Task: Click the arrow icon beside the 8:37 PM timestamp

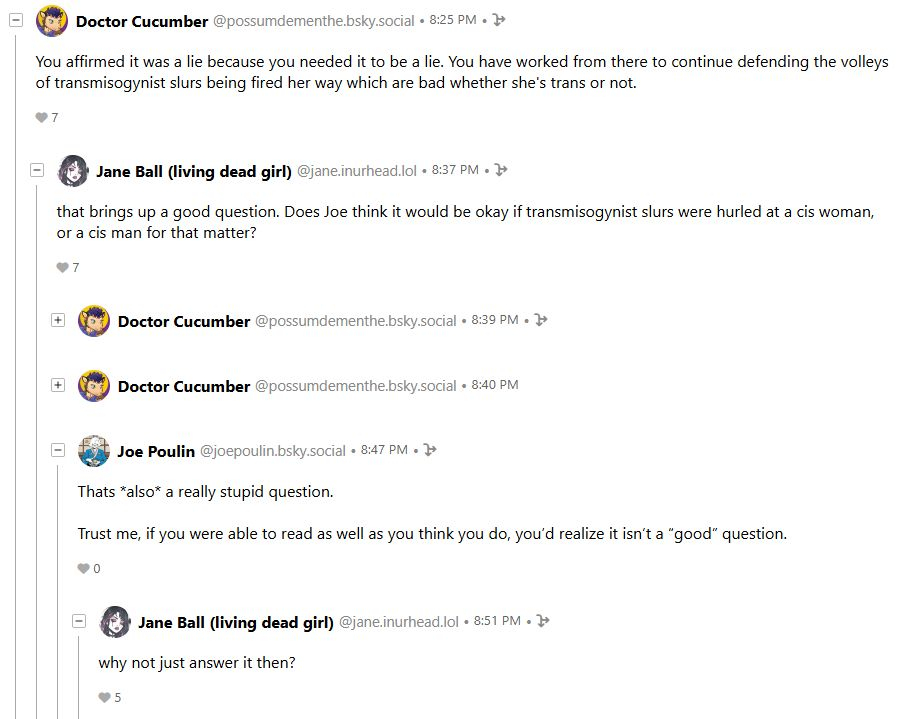Action: [502, 171]
